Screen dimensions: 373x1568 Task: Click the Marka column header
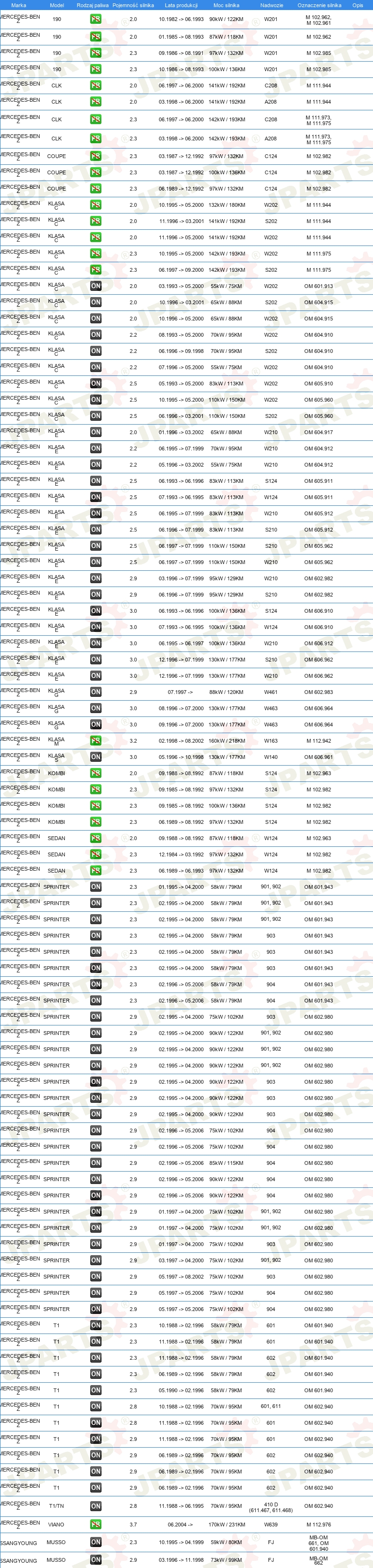19,5
